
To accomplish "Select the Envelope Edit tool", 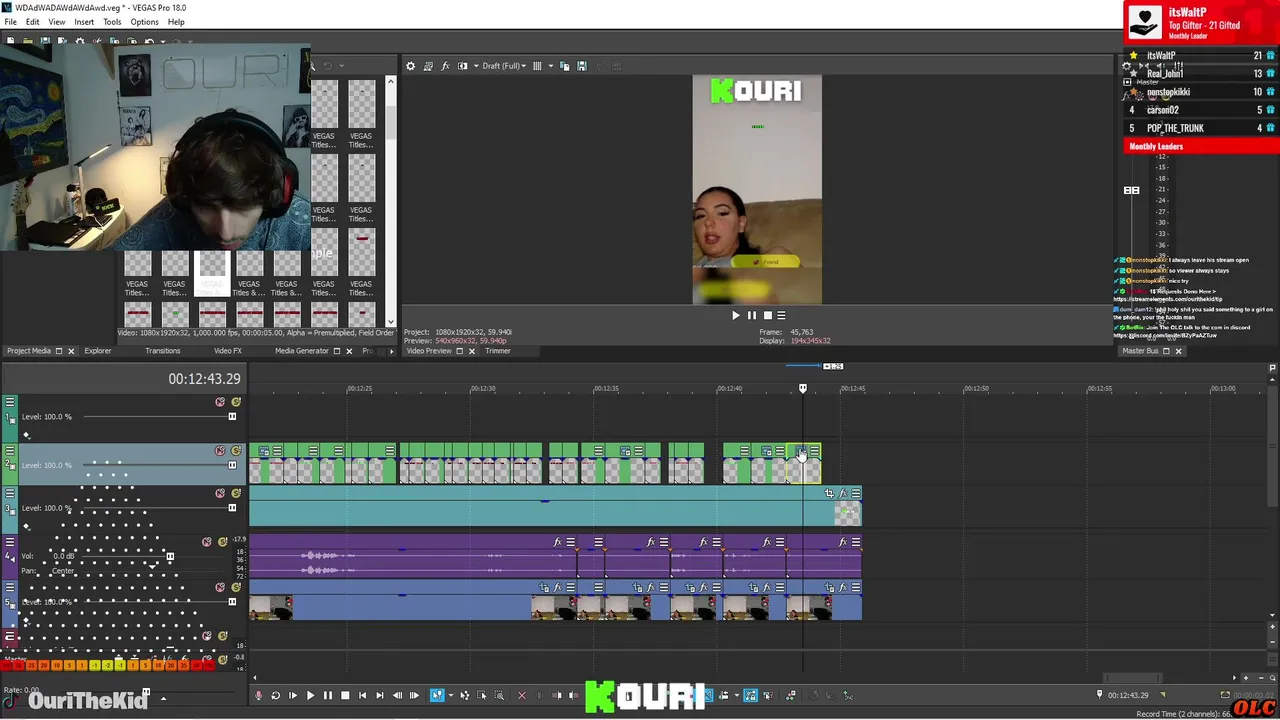I will 464,695.
